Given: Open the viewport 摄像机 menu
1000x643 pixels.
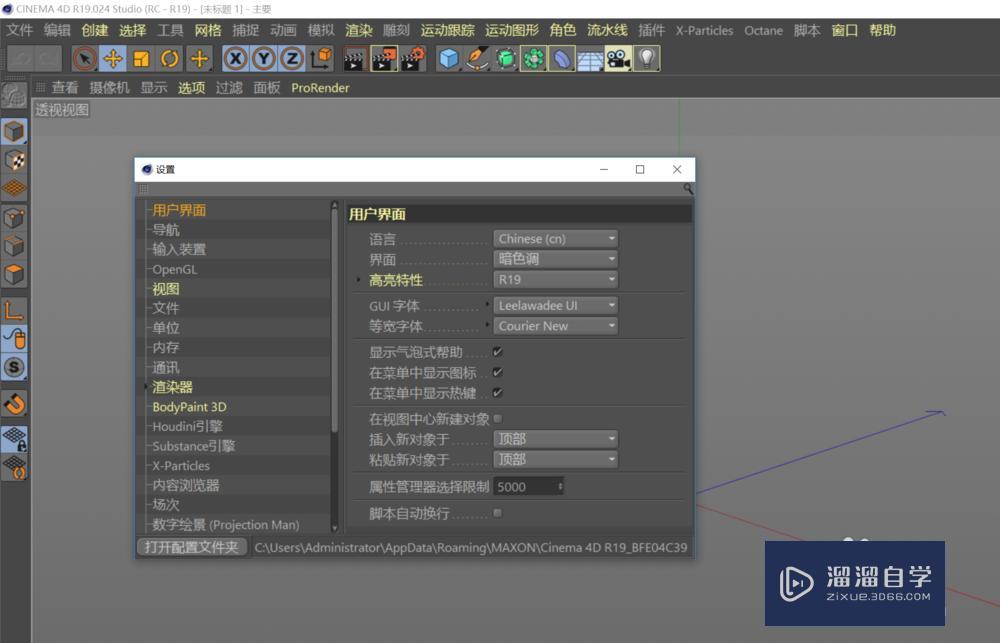Looking at the screenshot, I should [109, 87].
